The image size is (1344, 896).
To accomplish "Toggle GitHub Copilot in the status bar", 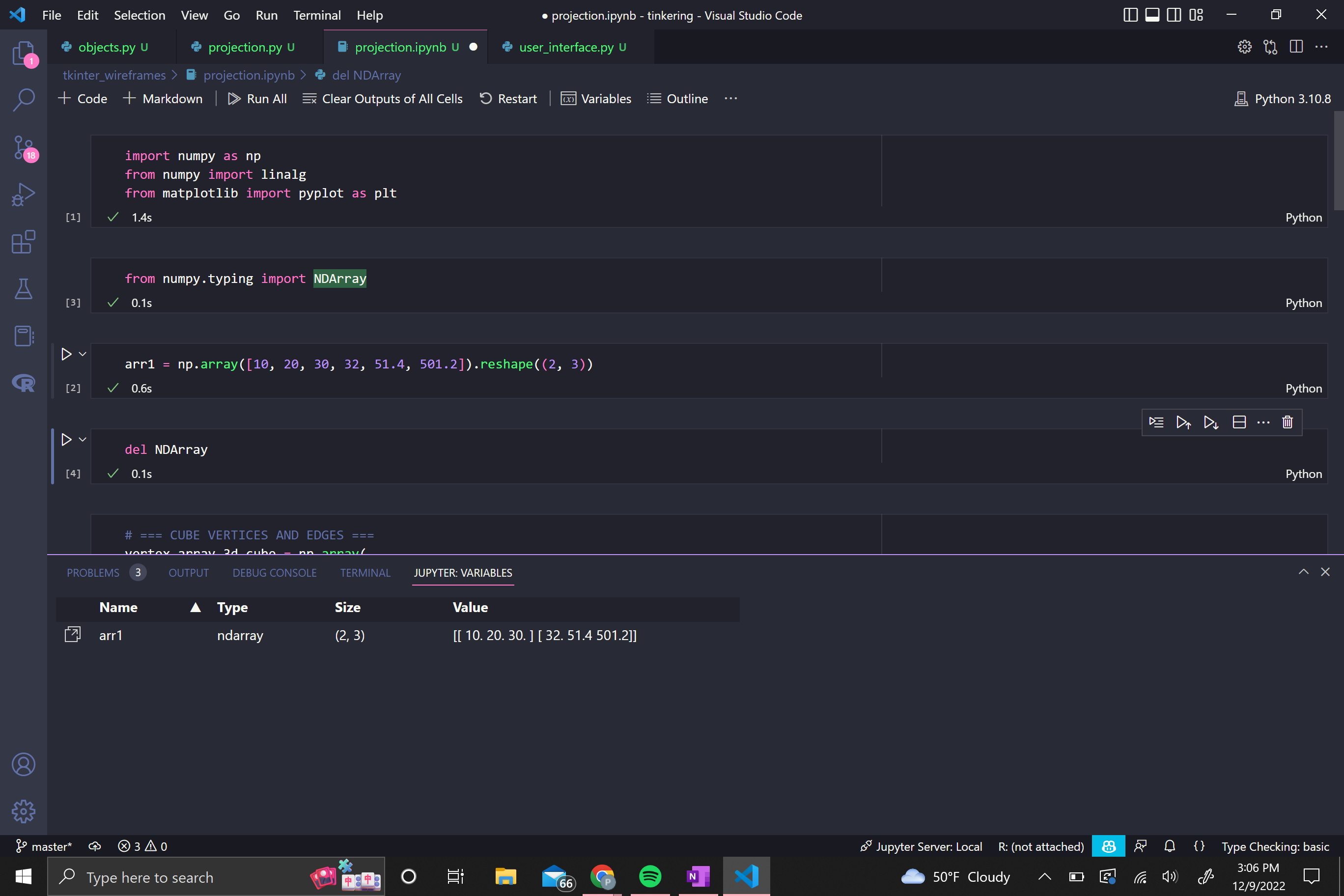I will click(1108, 846).
